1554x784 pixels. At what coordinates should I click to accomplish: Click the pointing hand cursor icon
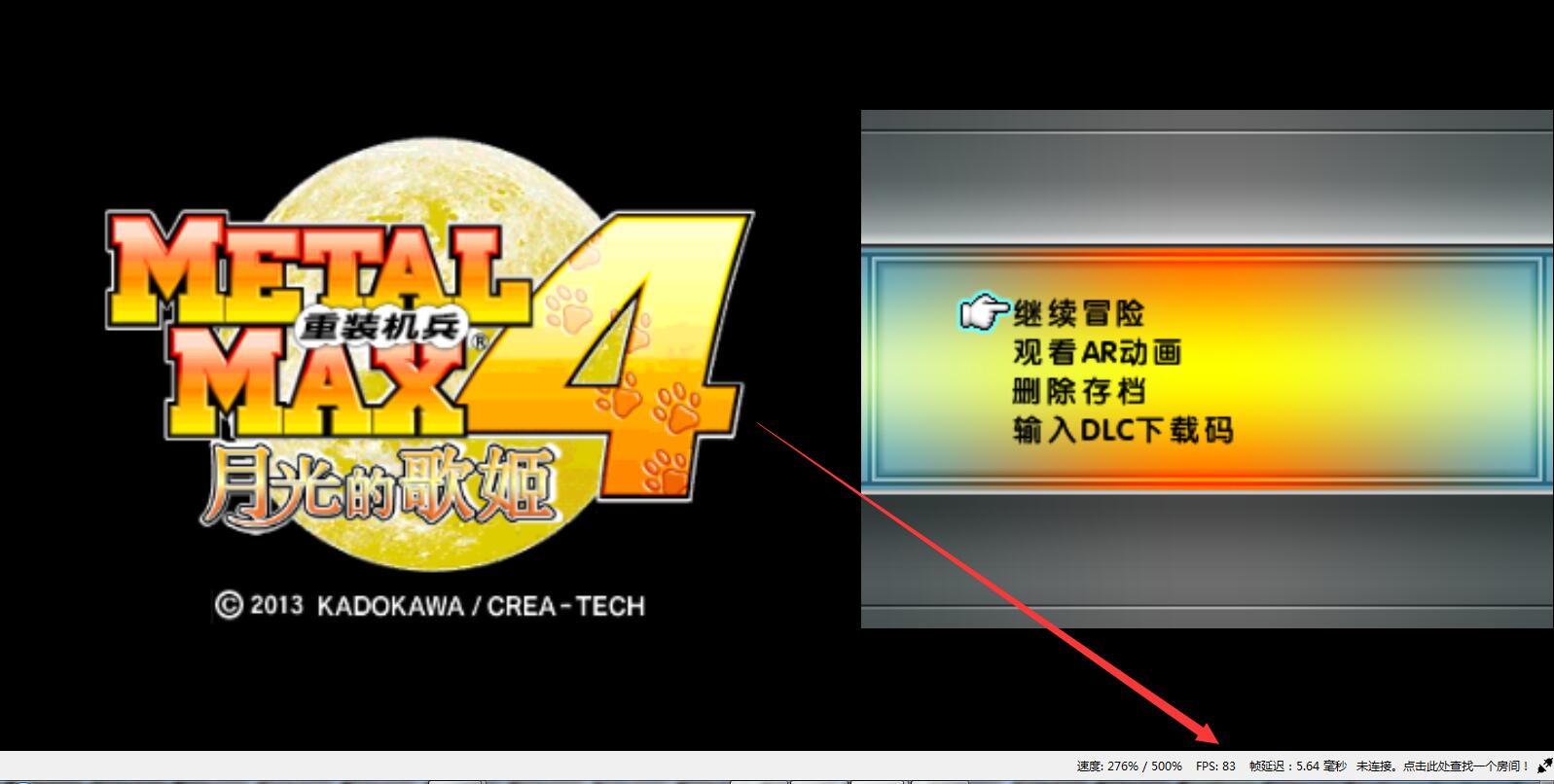click(x=985, y=312)
